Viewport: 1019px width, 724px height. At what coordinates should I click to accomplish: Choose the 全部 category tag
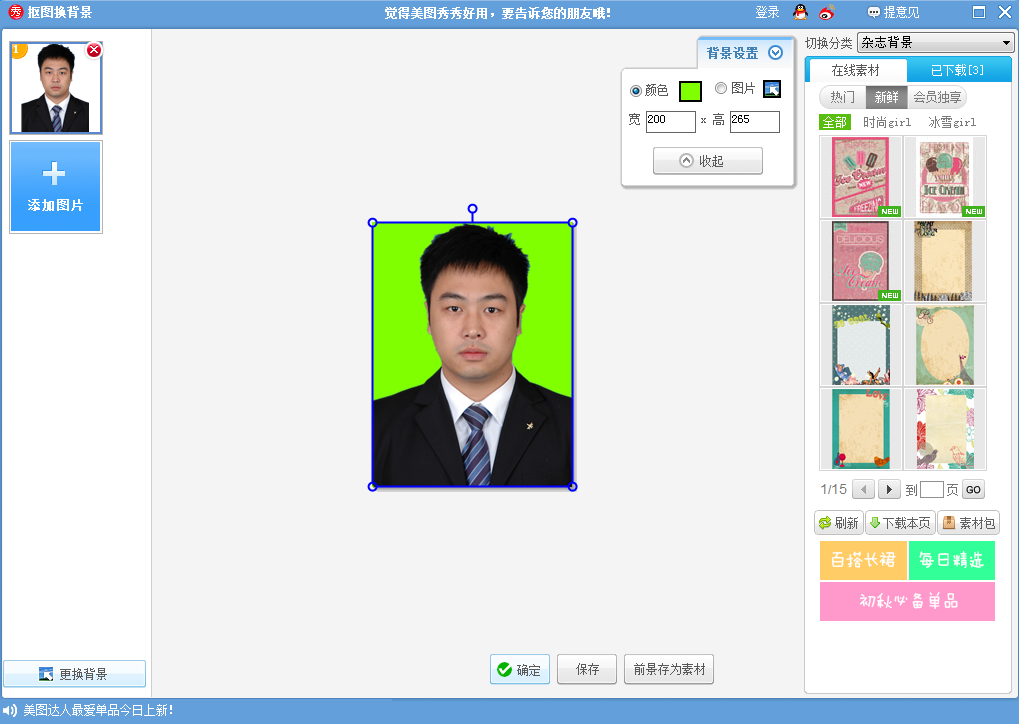tap(835, 122)
